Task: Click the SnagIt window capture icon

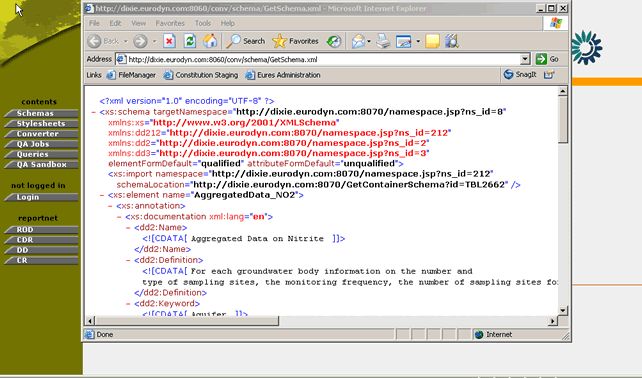Action: pyautogui.click(x=549, y=75)
